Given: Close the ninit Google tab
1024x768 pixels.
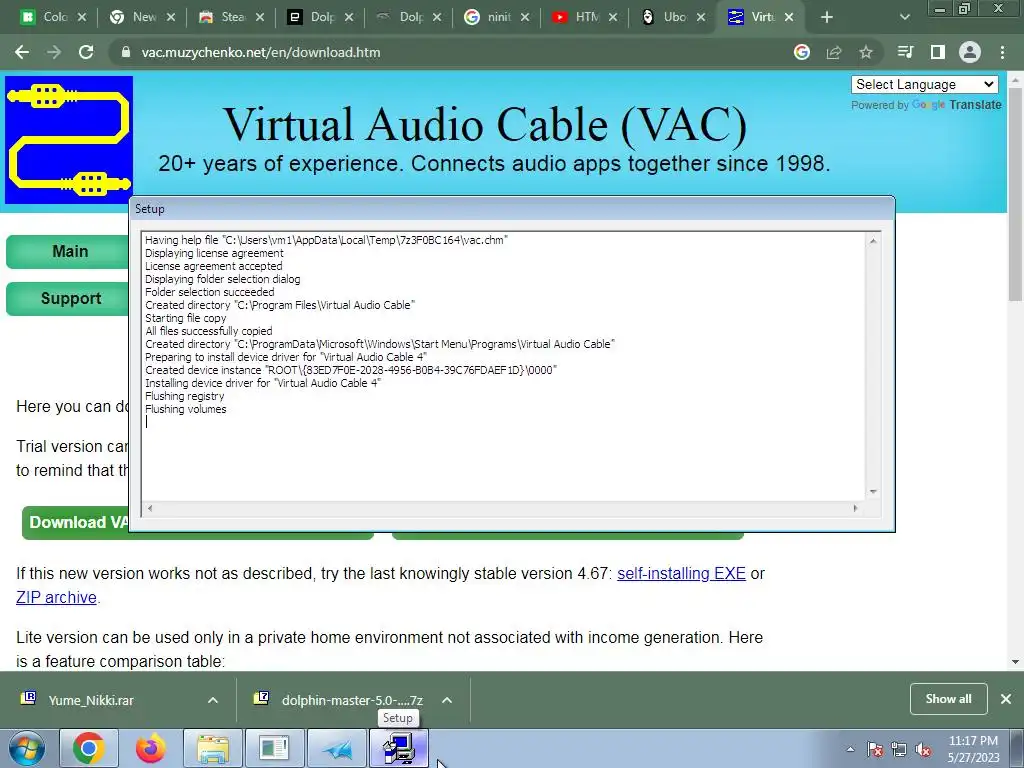Looking at the screenshot, I should click(524, 17).
